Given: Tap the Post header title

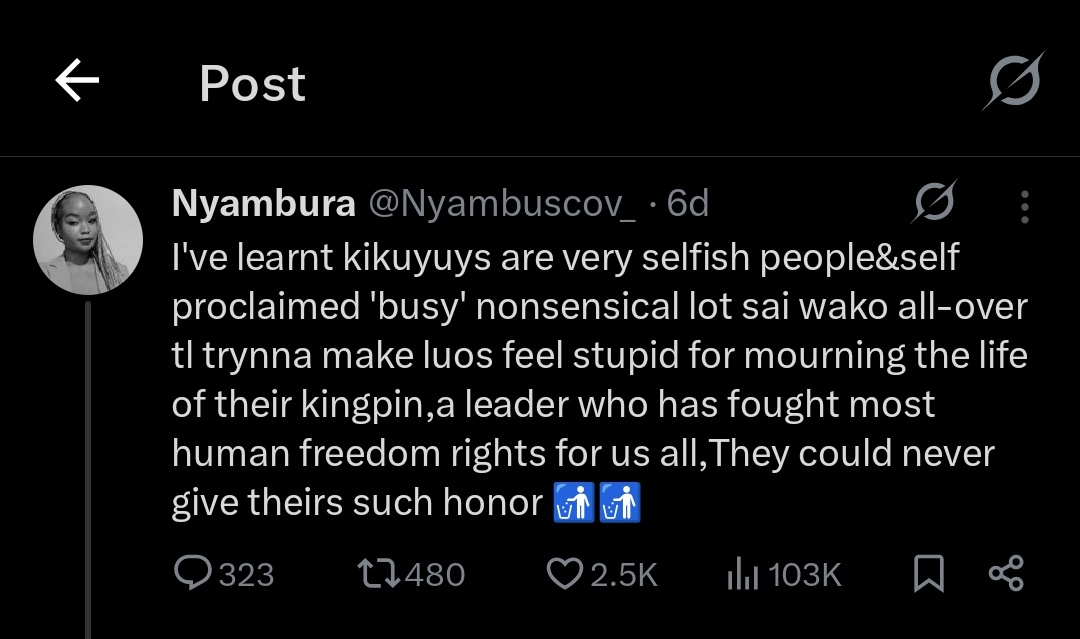Looking at the screenshot, I should 252,83.
